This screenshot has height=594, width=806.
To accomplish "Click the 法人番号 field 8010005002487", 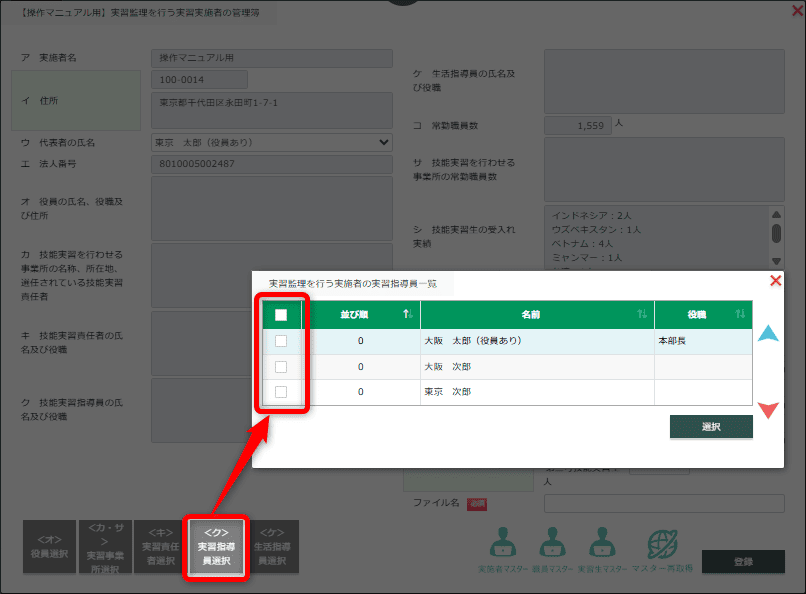I will pyautogui.click(x=272, y=164).
